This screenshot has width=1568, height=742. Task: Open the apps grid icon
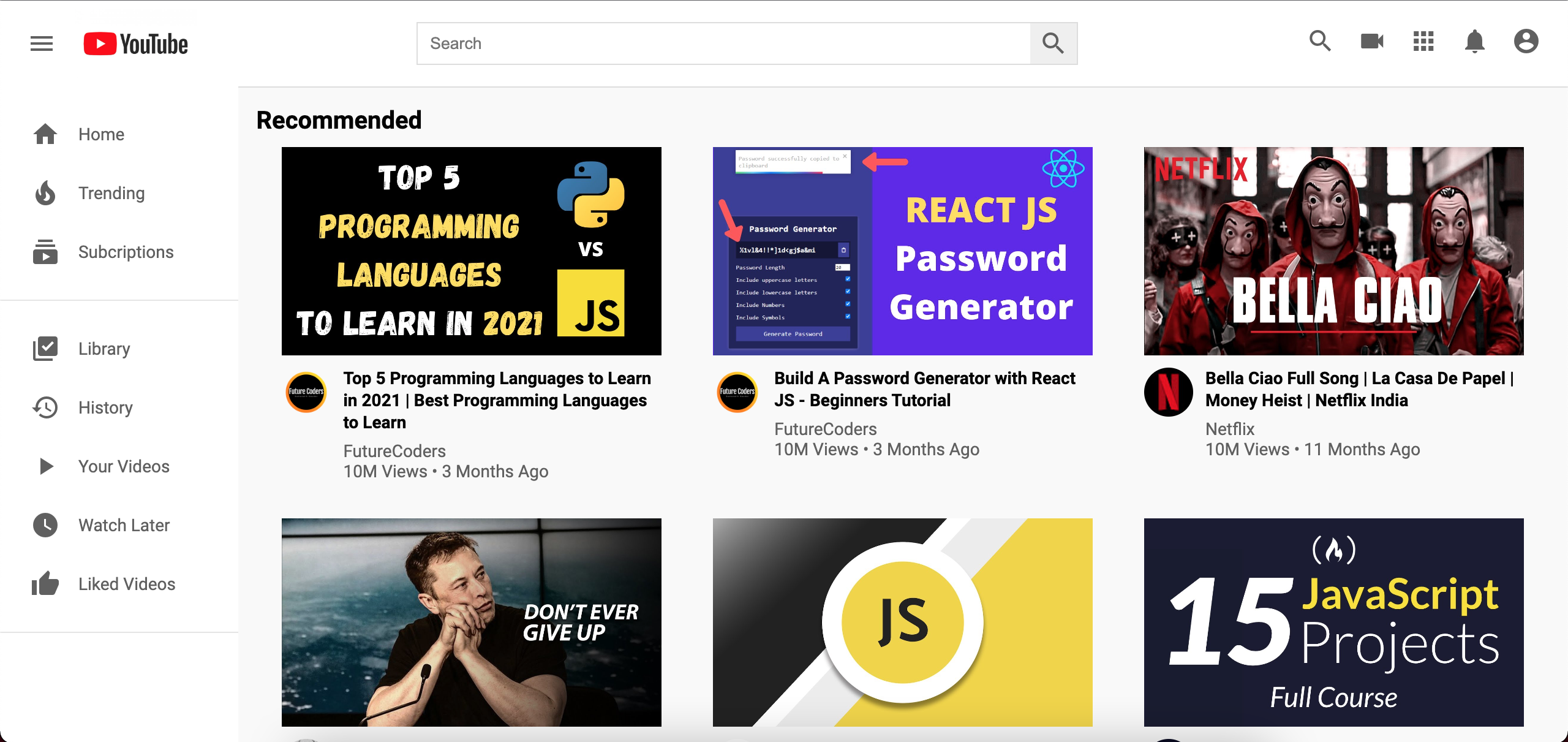click(1423, 42)
